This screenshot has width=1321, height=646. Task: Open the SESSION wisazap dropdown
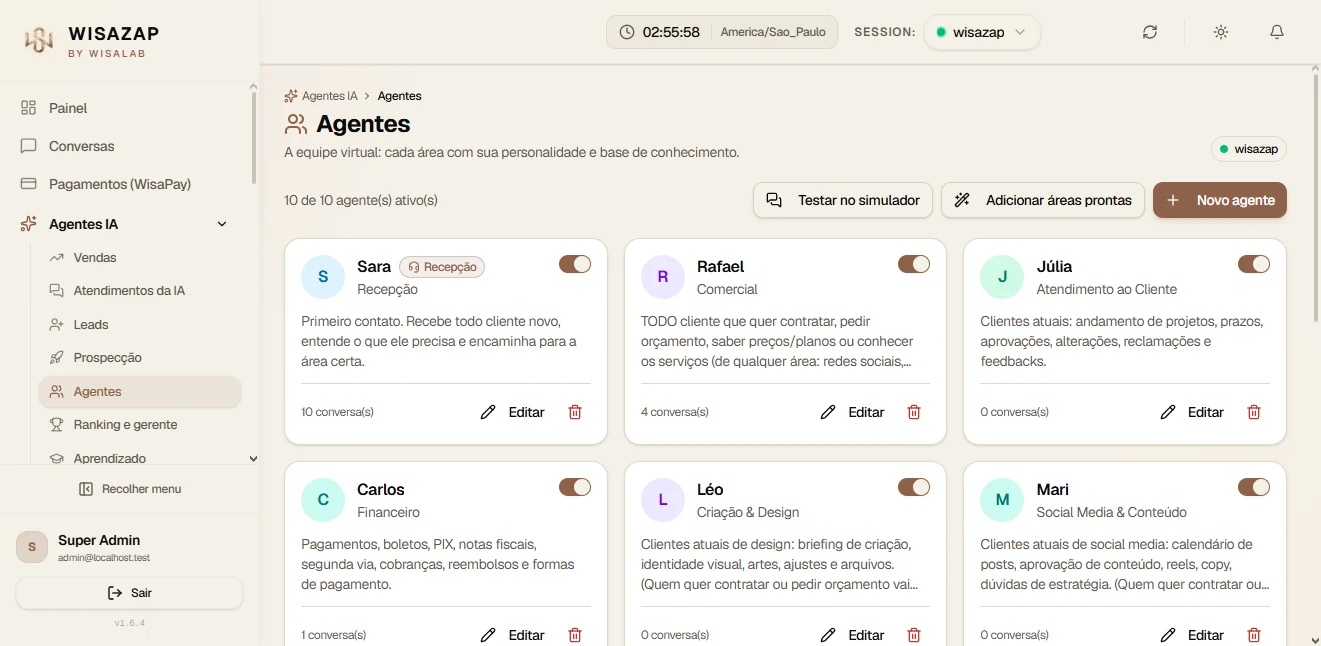[982, 32]
